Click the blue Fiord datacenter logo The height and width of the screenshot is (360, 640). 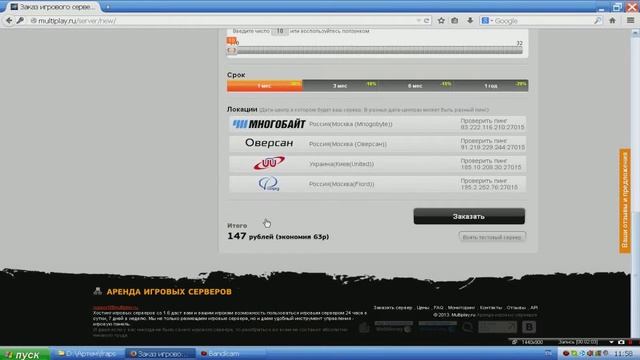pos(269,184)
